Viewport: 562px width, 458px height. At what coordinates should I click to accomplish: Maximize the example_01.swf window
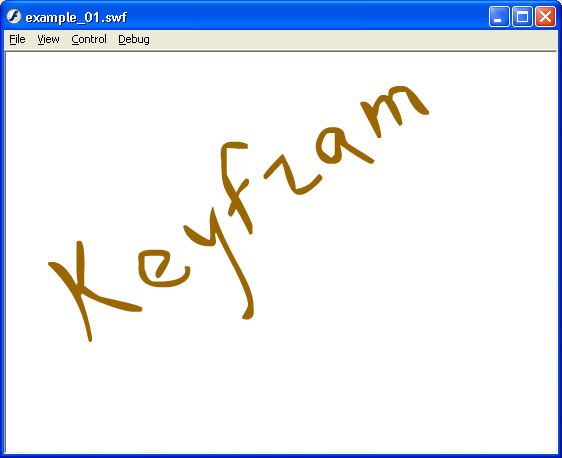tap(522, 16)
